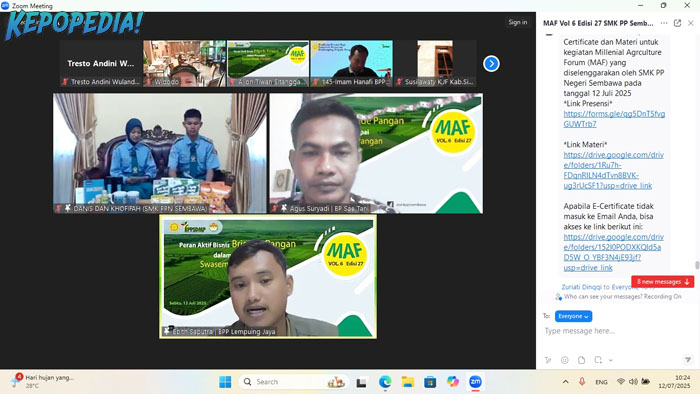Open the Link Materi Google Drive link
The width and height of the screenshot is (700, 394).
coord(613,170)
